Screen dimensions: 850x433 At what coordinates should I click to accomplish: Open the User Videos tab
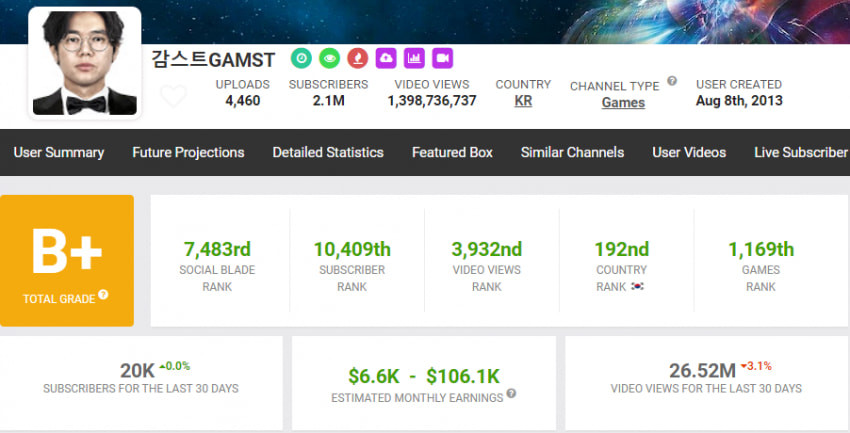[x=689, y=152]
